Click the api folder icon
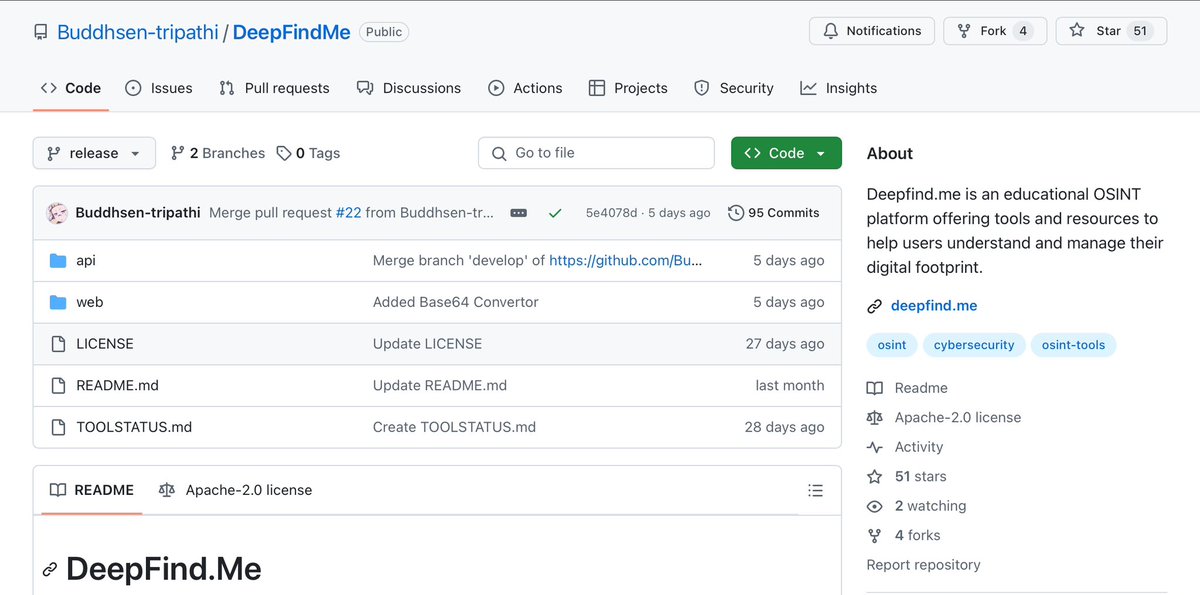Screen dimensions: 1200x595 (58, 261)
